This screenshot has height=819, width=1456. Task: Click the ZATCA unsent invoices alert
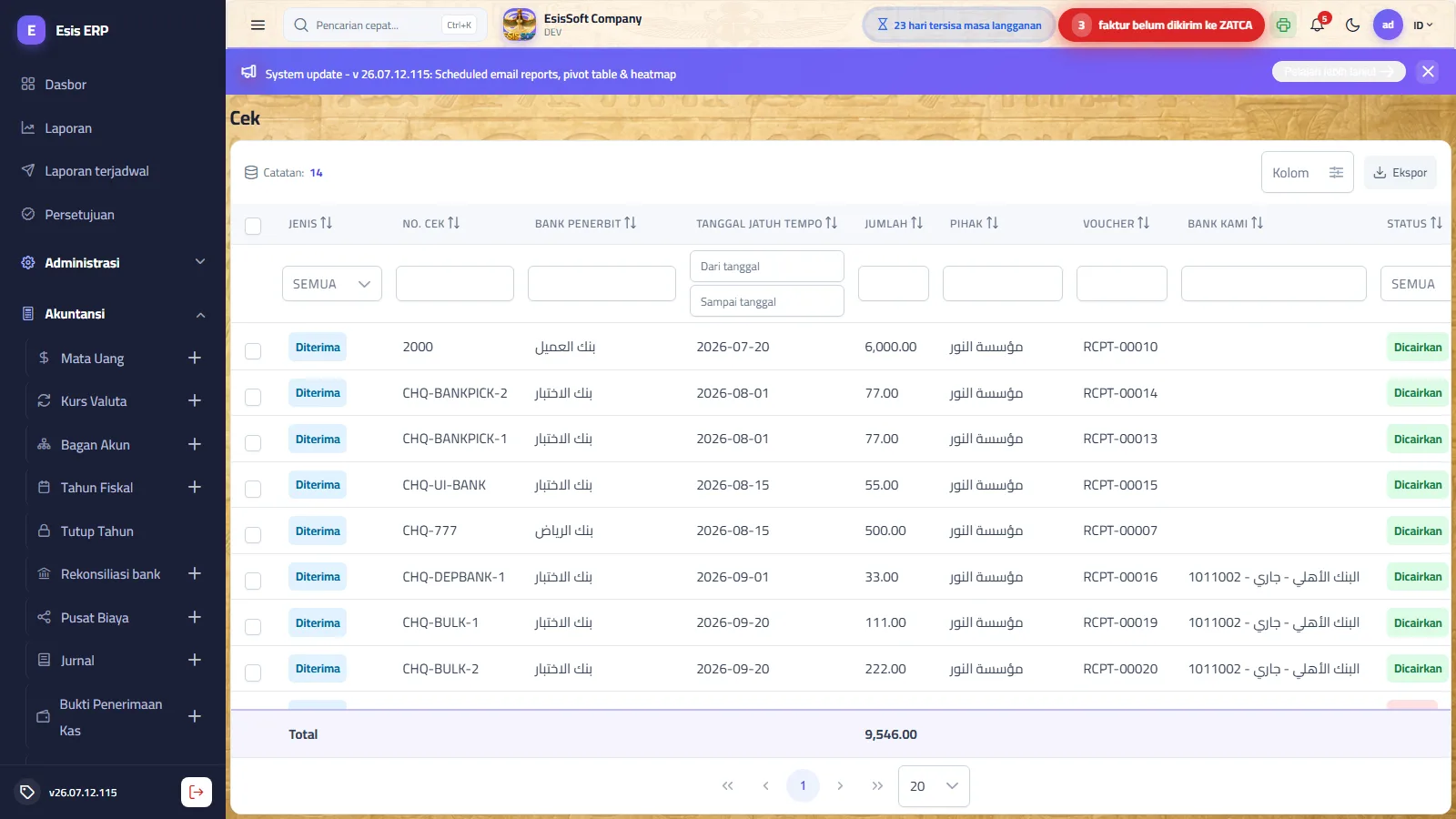tap(1161, 25)
